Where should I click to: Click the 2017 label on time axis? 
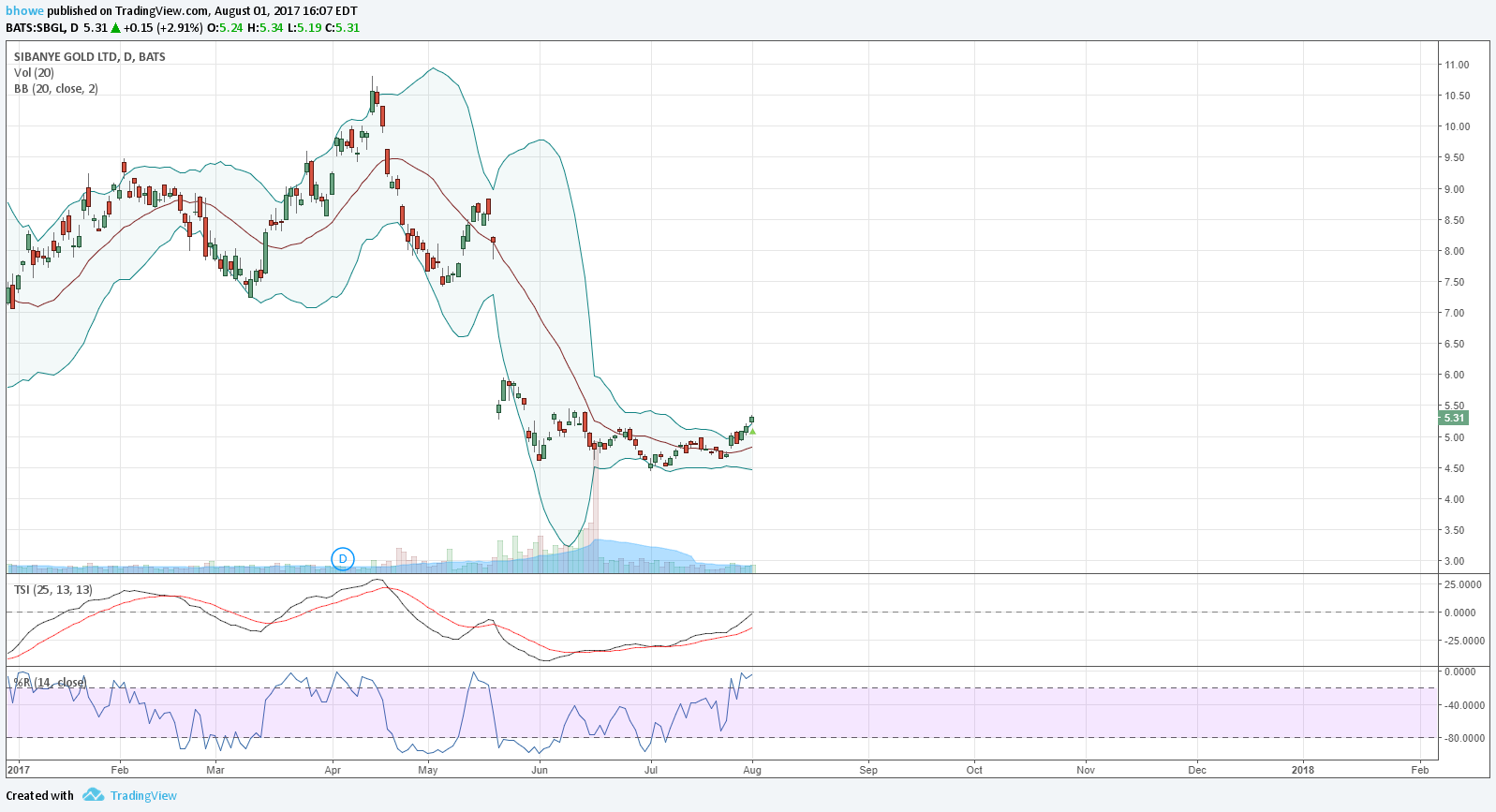click(19, 770)
